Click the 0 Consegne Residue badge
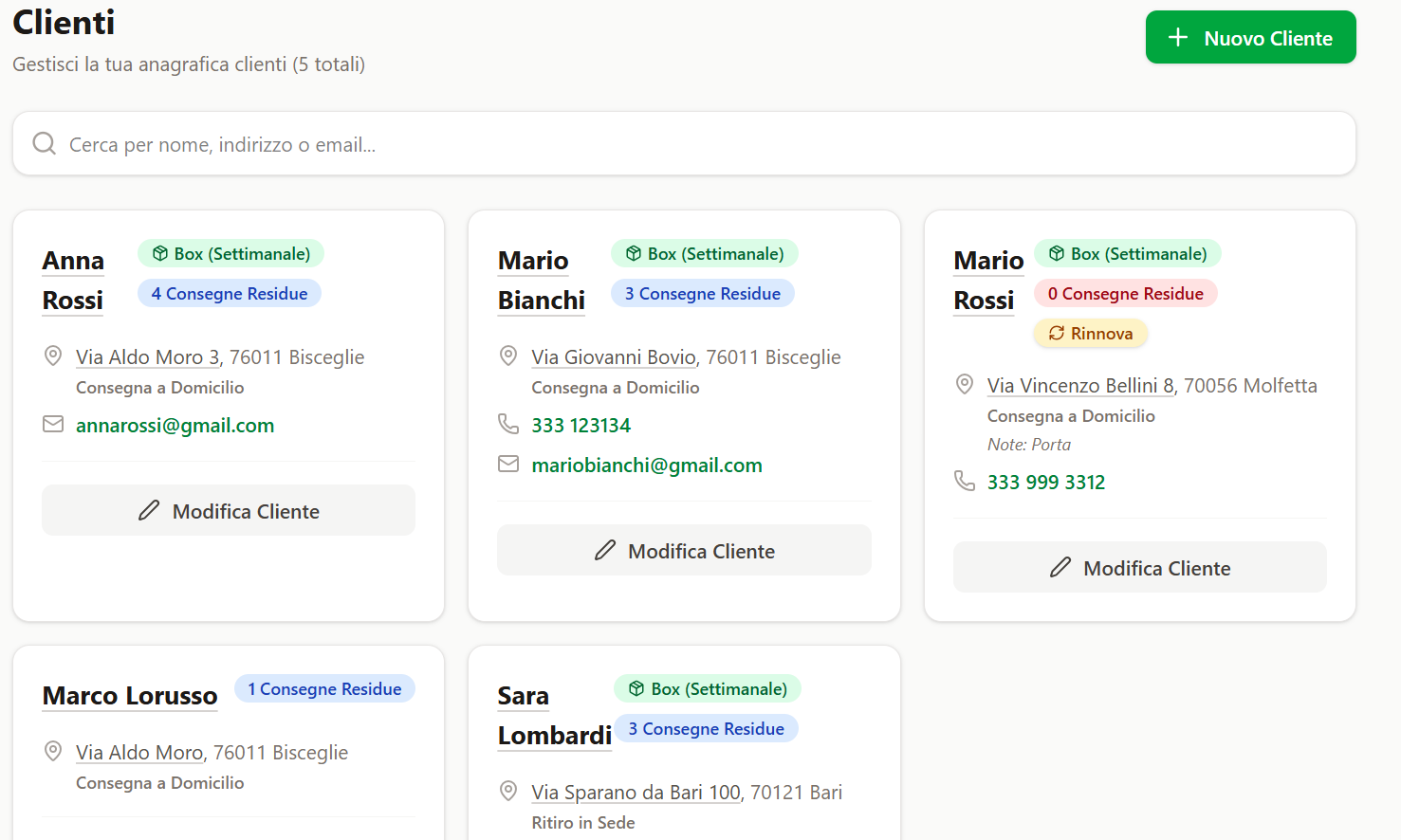 point(1125,294)
